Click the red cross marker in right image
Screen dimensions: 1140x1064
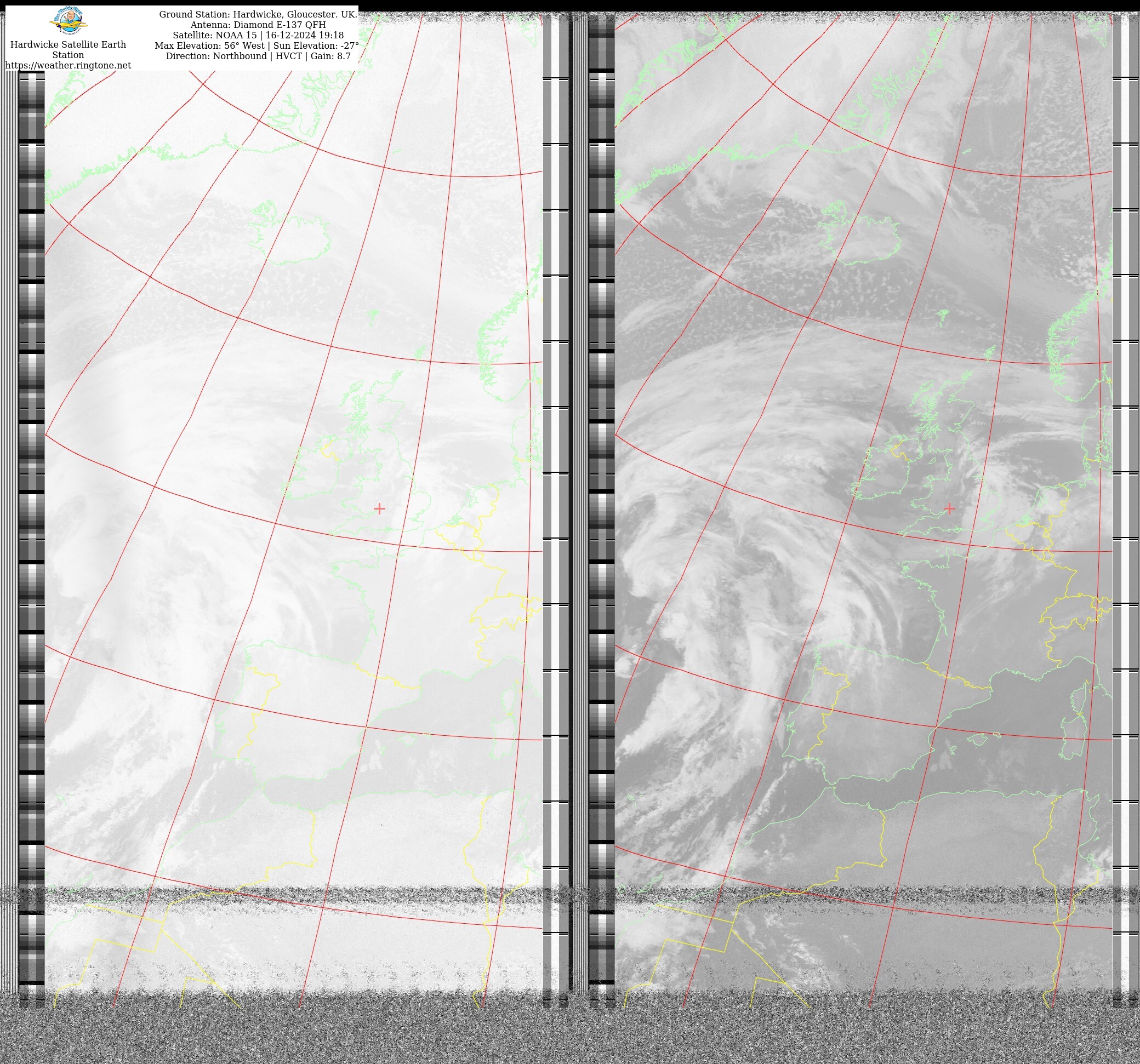coord(950,508)
